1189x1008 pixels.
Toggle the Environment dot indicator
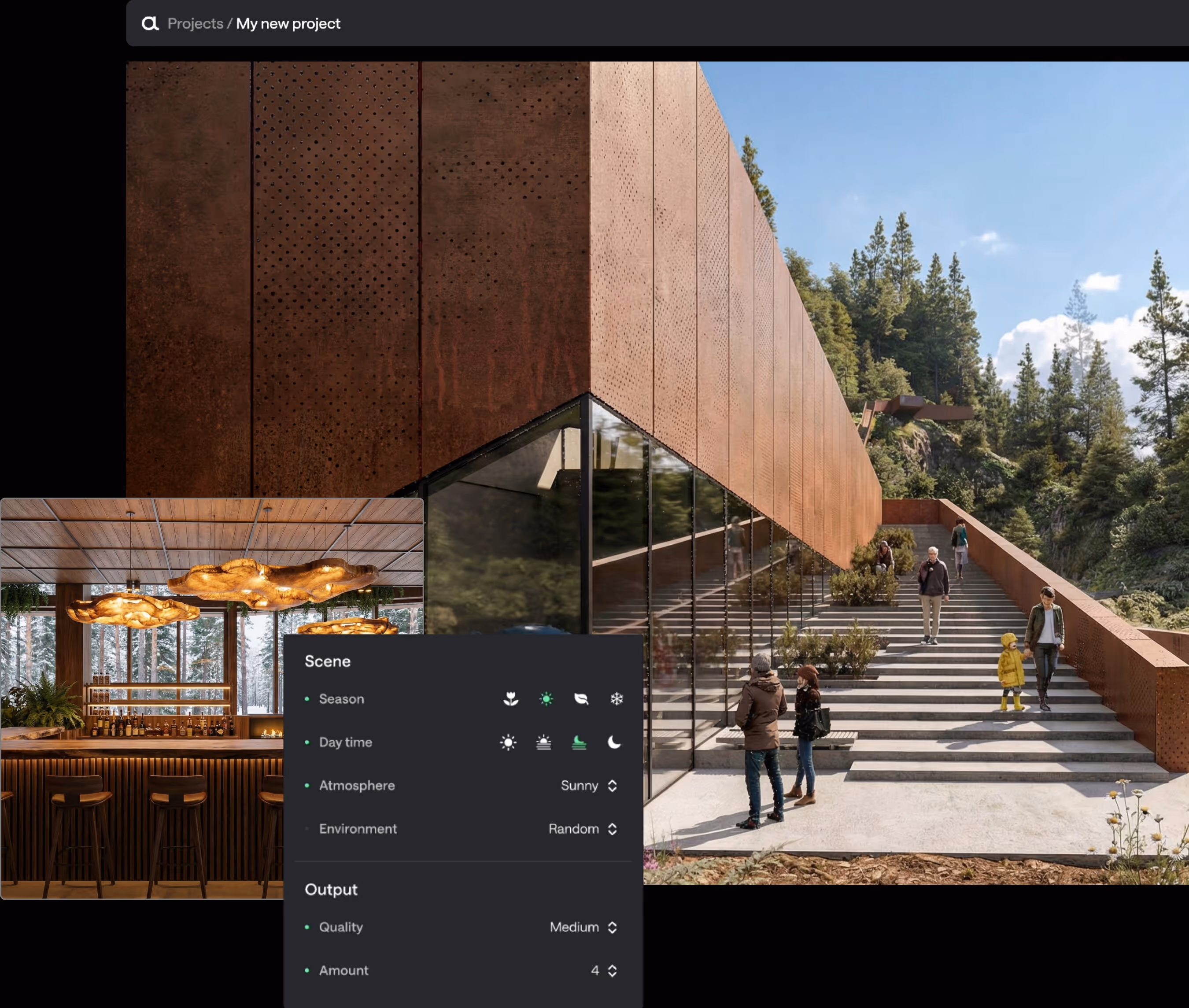(x=307, y=829)
